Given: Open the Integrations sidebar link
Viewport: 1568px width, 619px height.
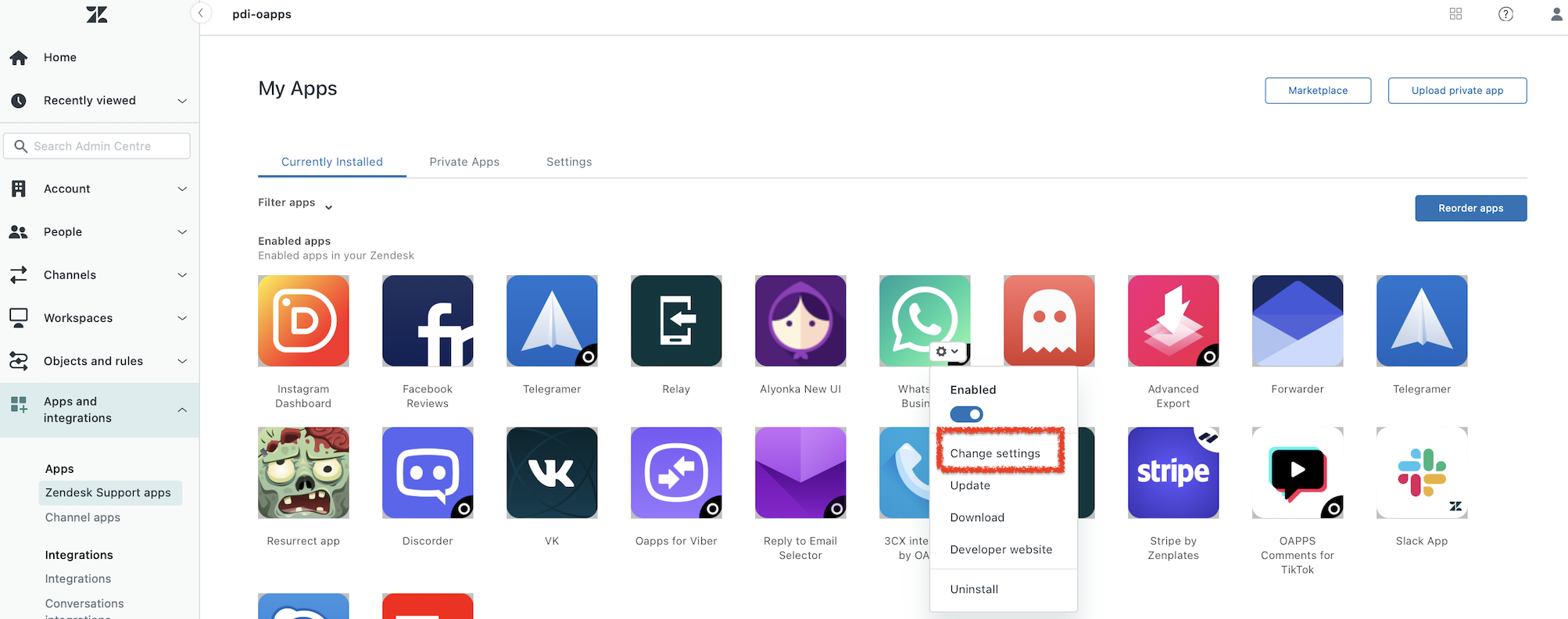Looking at the screenshot, I should [78, 578].
